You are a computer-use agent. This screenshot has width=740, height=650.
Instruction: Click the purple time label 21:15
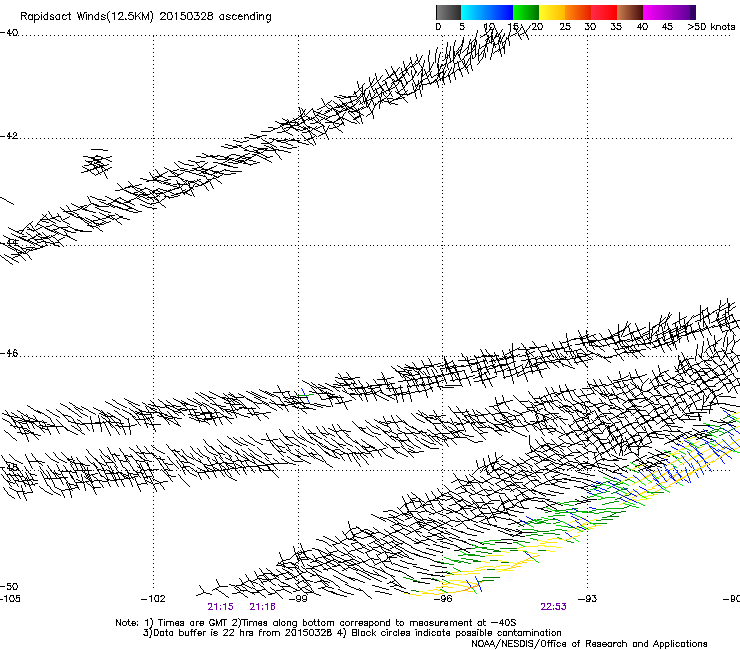click(220, 607)
